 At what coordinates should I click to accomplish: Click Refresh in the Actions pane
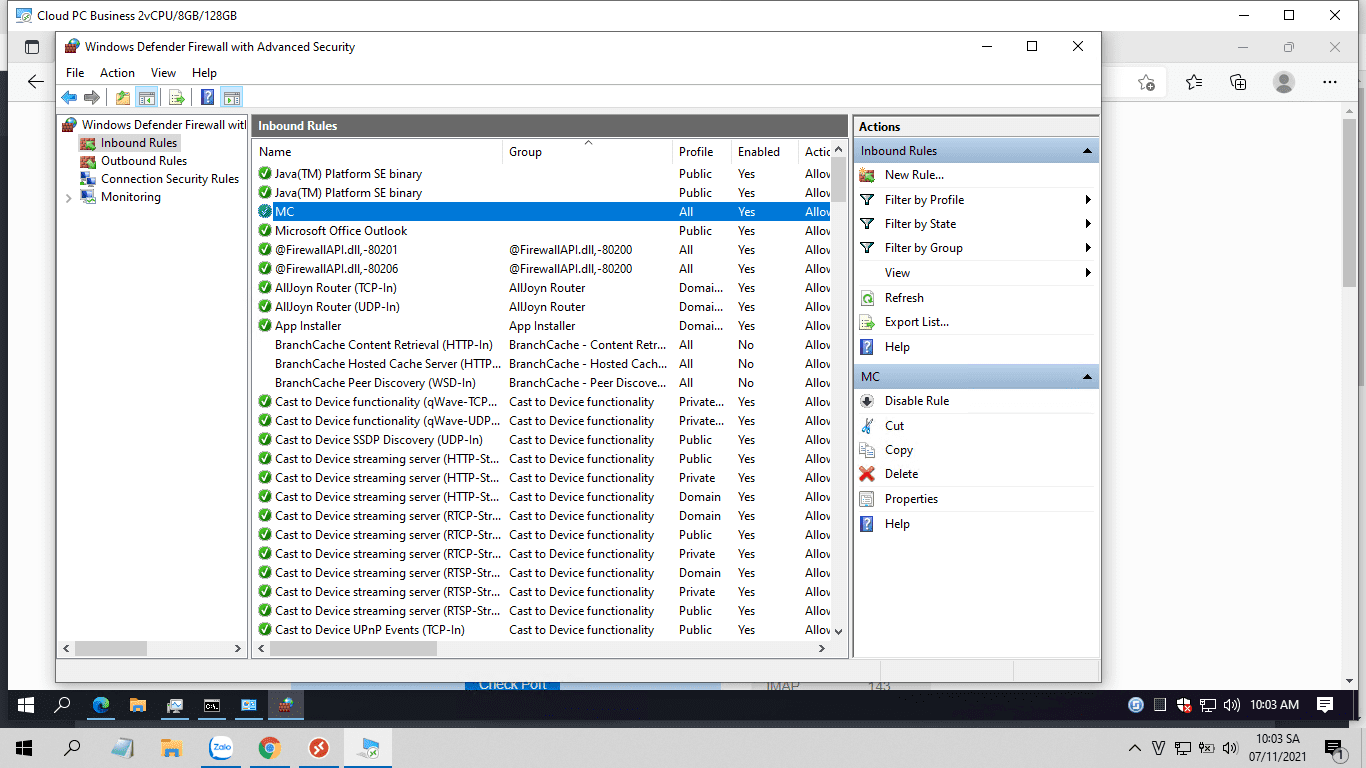[x=904, y=298]
